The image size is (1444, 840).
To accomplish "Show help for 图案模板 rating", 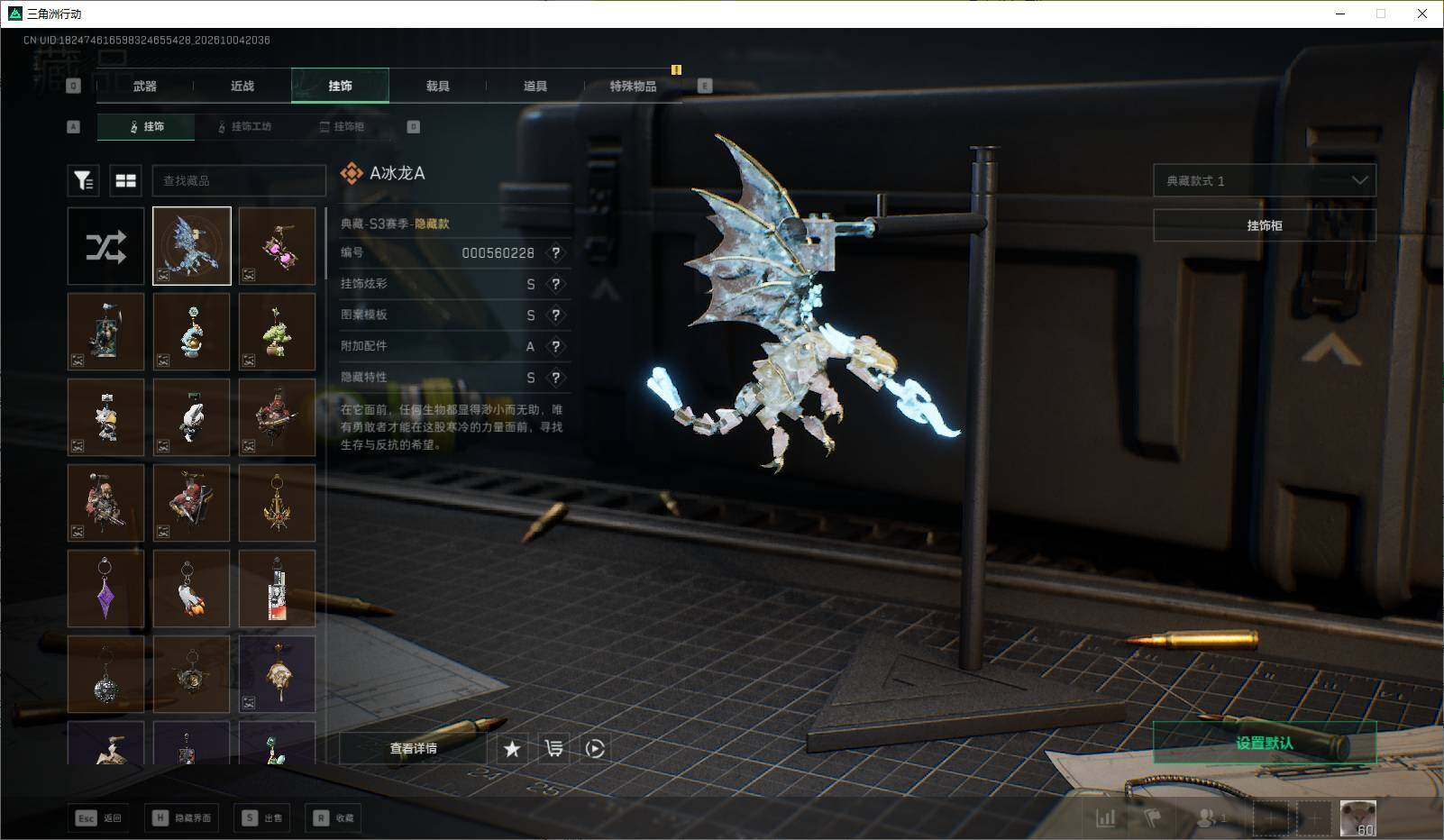I will [x=556, y=315].
